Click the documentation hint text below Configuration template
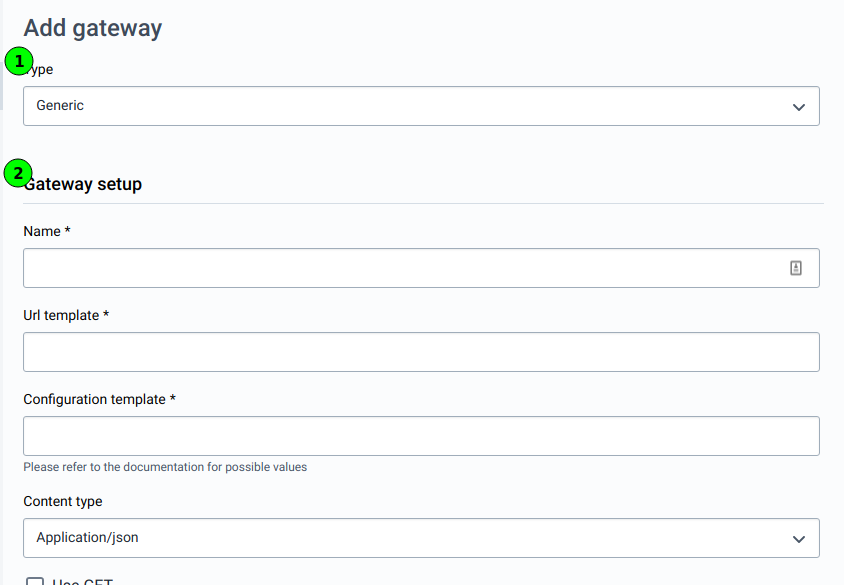The image size is (844, 585). pos(165,467)
